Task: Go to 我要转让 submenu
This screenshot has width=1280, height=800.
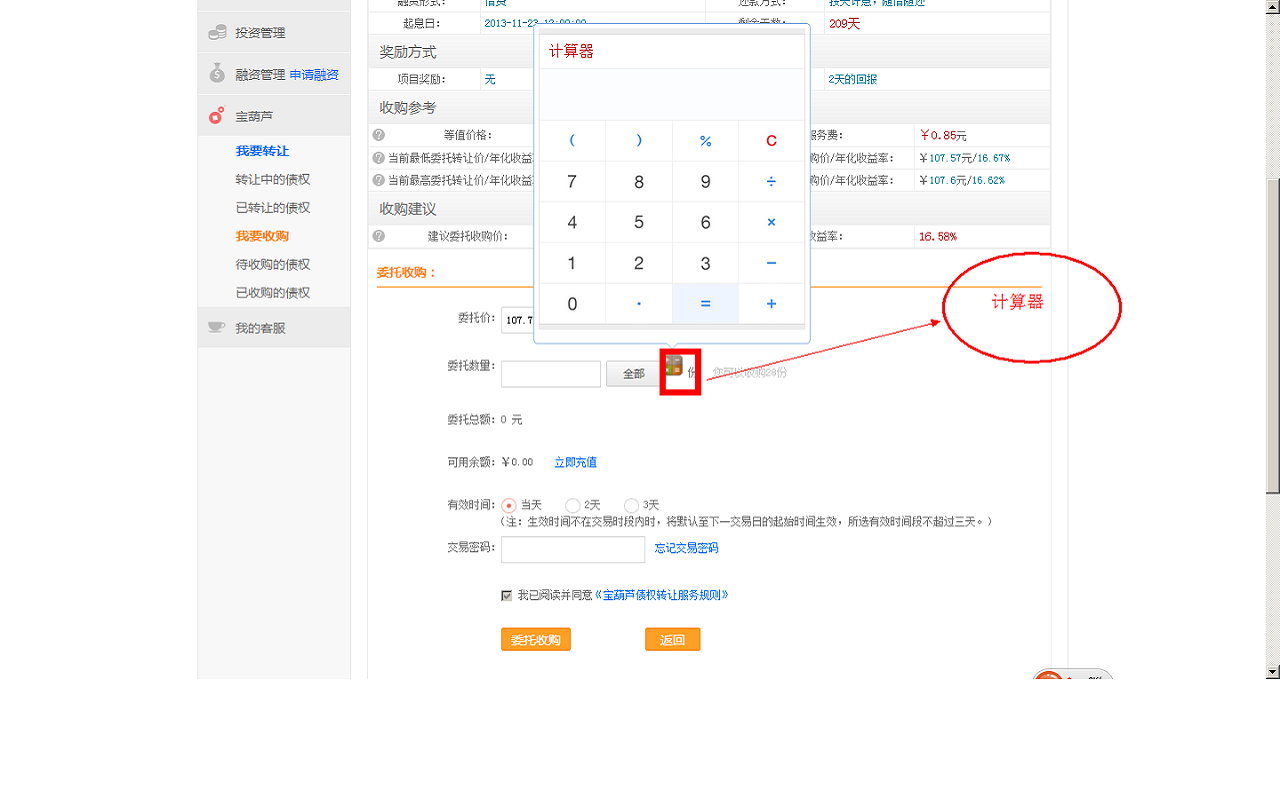Action: (x=262, y=151)
